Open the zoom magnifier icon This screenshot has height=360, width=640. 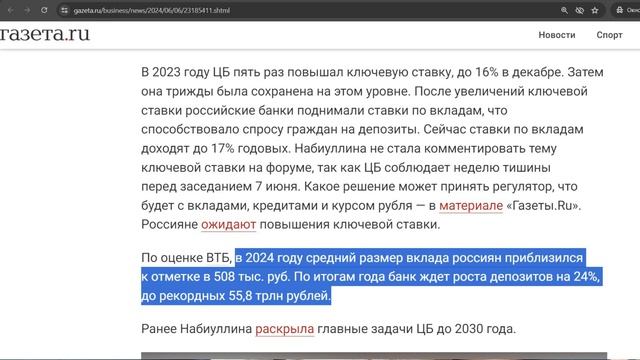(x=564, y=10)
